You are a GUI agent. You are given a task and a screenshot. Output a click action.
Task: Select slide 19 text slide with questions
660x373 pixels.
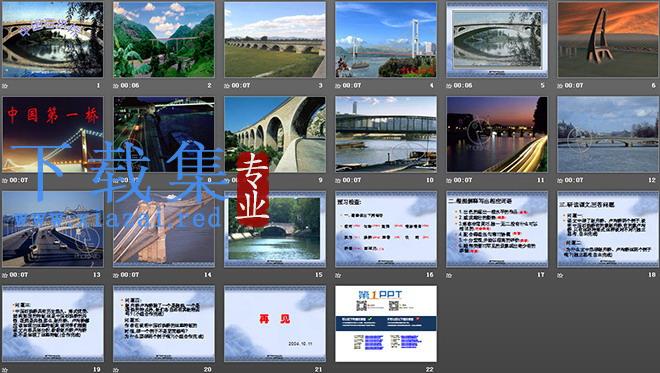point(53,324)
